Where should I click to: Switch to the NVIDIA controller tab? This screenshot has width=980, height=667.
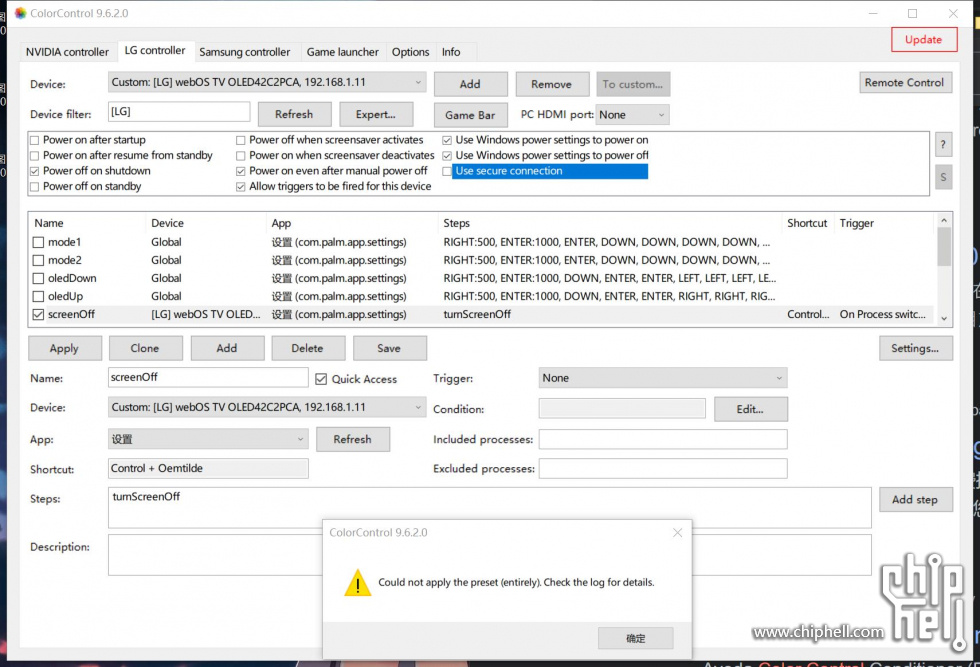pos(68,52)
